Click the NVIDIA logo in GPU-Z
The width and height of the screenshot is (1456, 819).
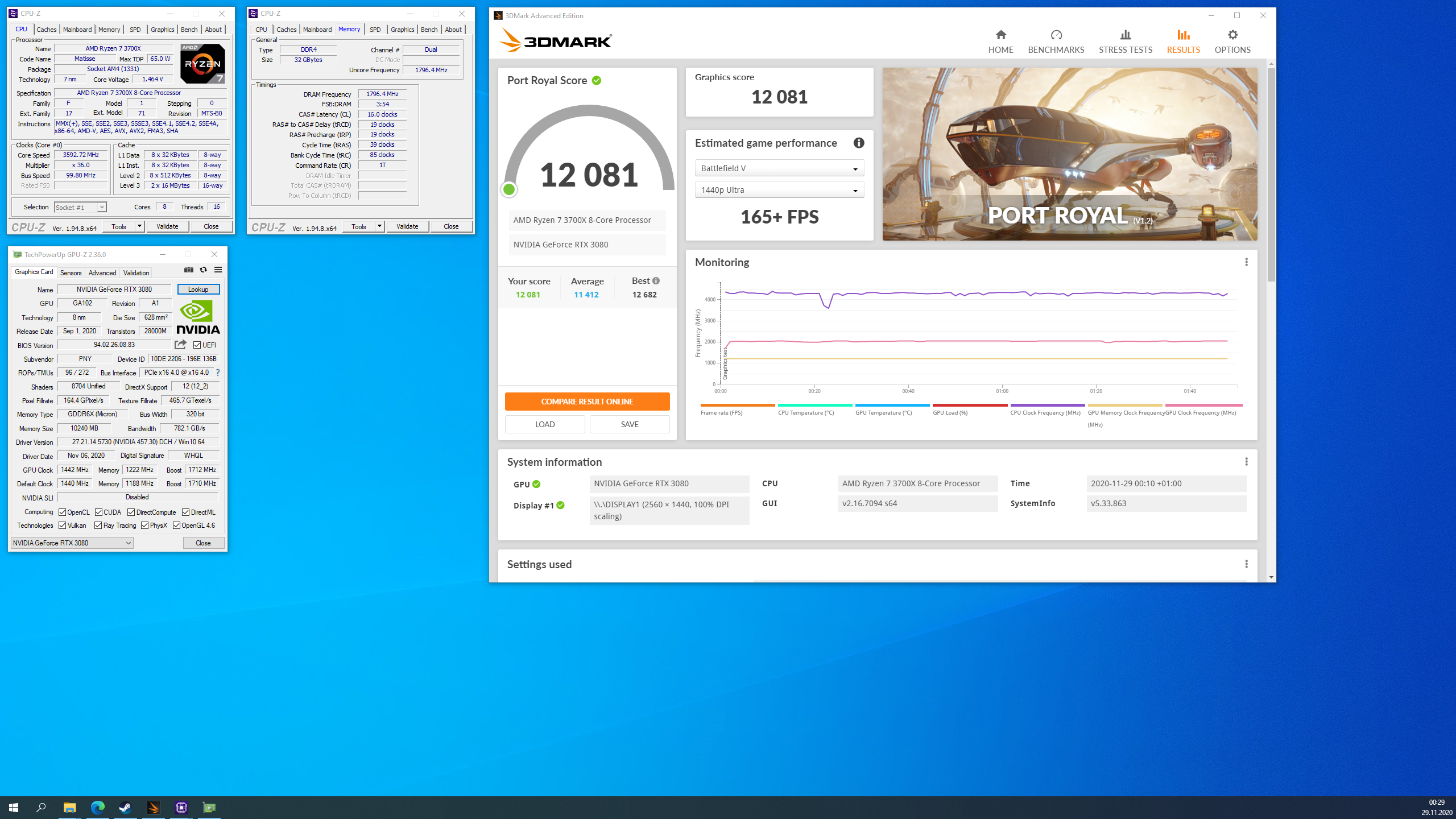click(x=198, y=317)
